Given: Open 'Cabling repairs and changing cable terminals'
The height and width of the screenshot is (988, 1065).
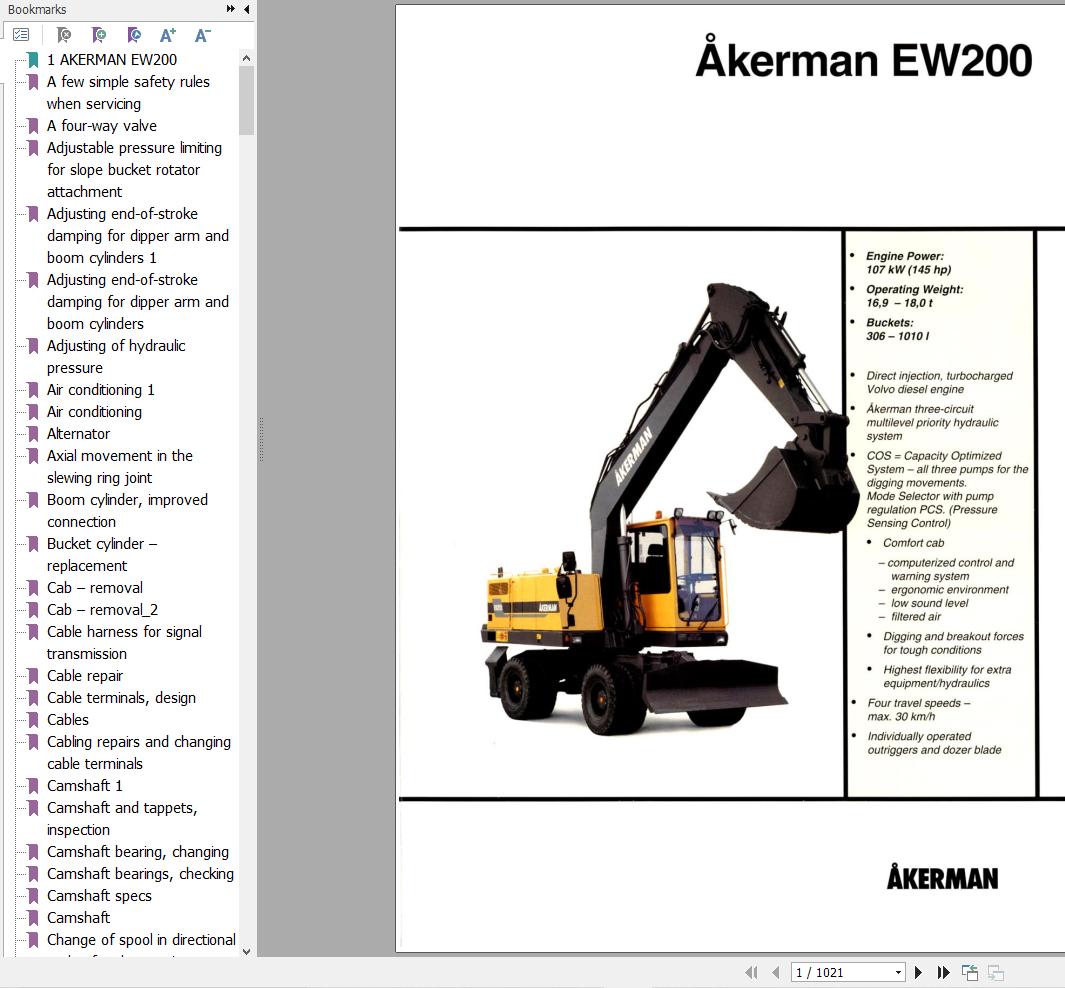Looking at the screenshot, I should tap(139, 752).
